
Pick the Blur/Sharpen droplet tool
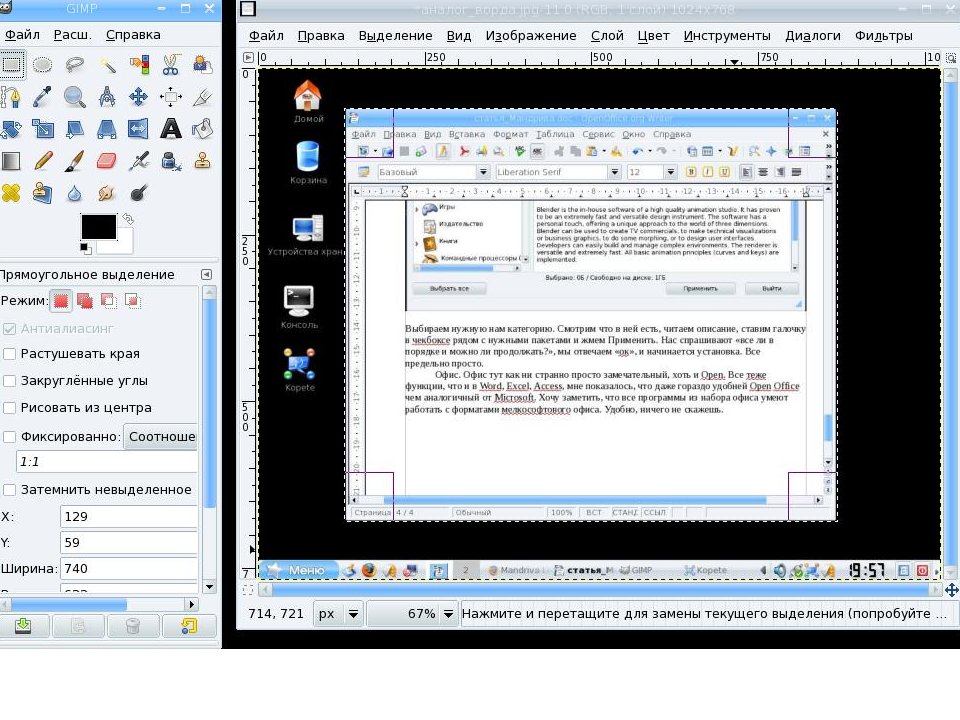pyautogui.click(x=75, y=193)
